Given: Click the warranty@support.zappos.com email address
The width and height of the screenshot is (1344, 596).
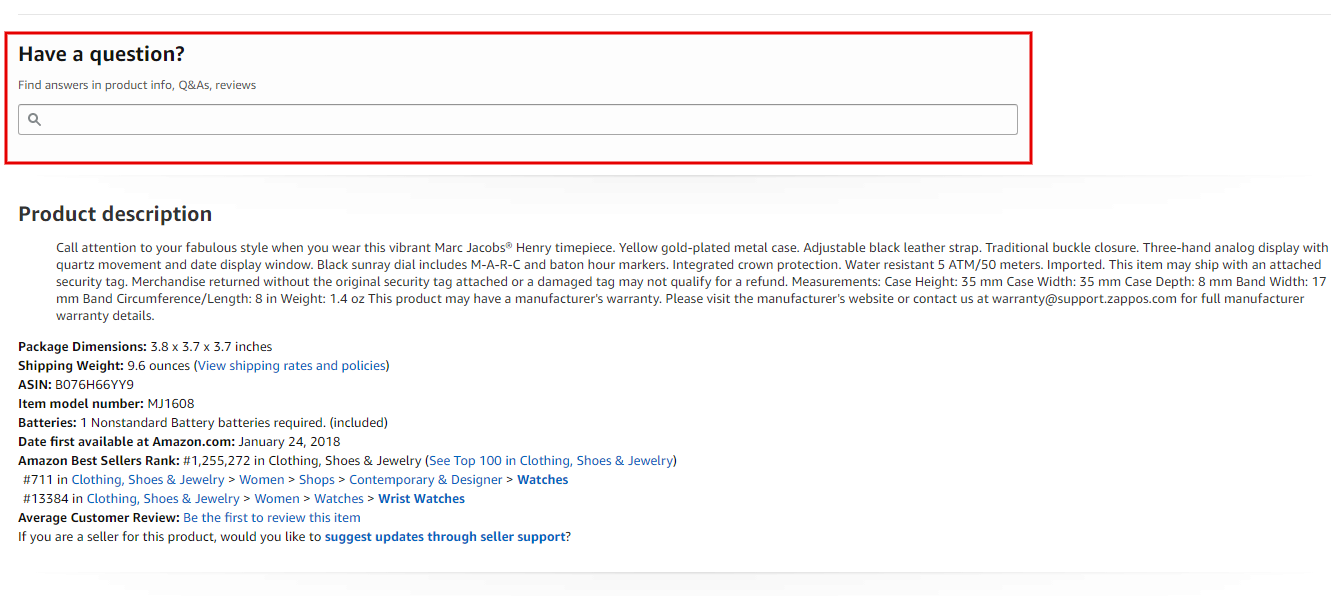Looking at the screenshot, I should pos(1084,299).
